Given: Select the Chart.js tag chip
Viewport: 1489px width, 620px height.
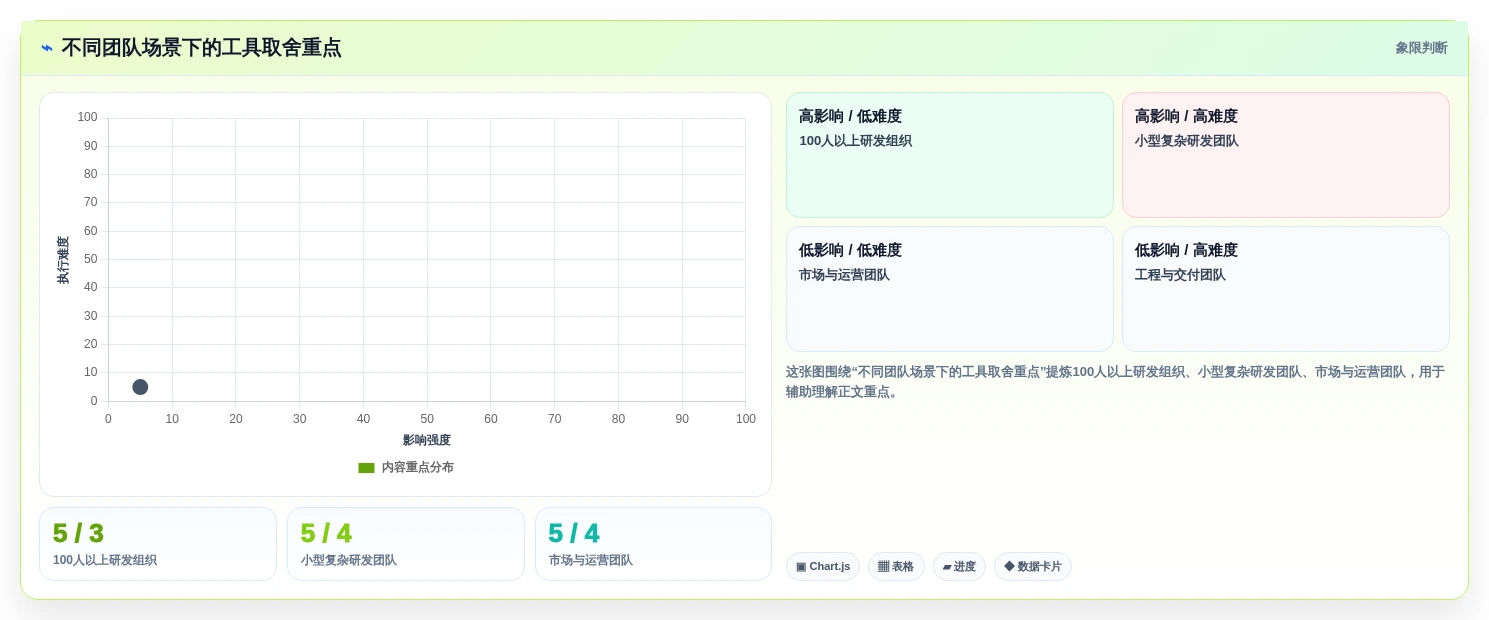Looking at the screenshot, I should point(822,567).
